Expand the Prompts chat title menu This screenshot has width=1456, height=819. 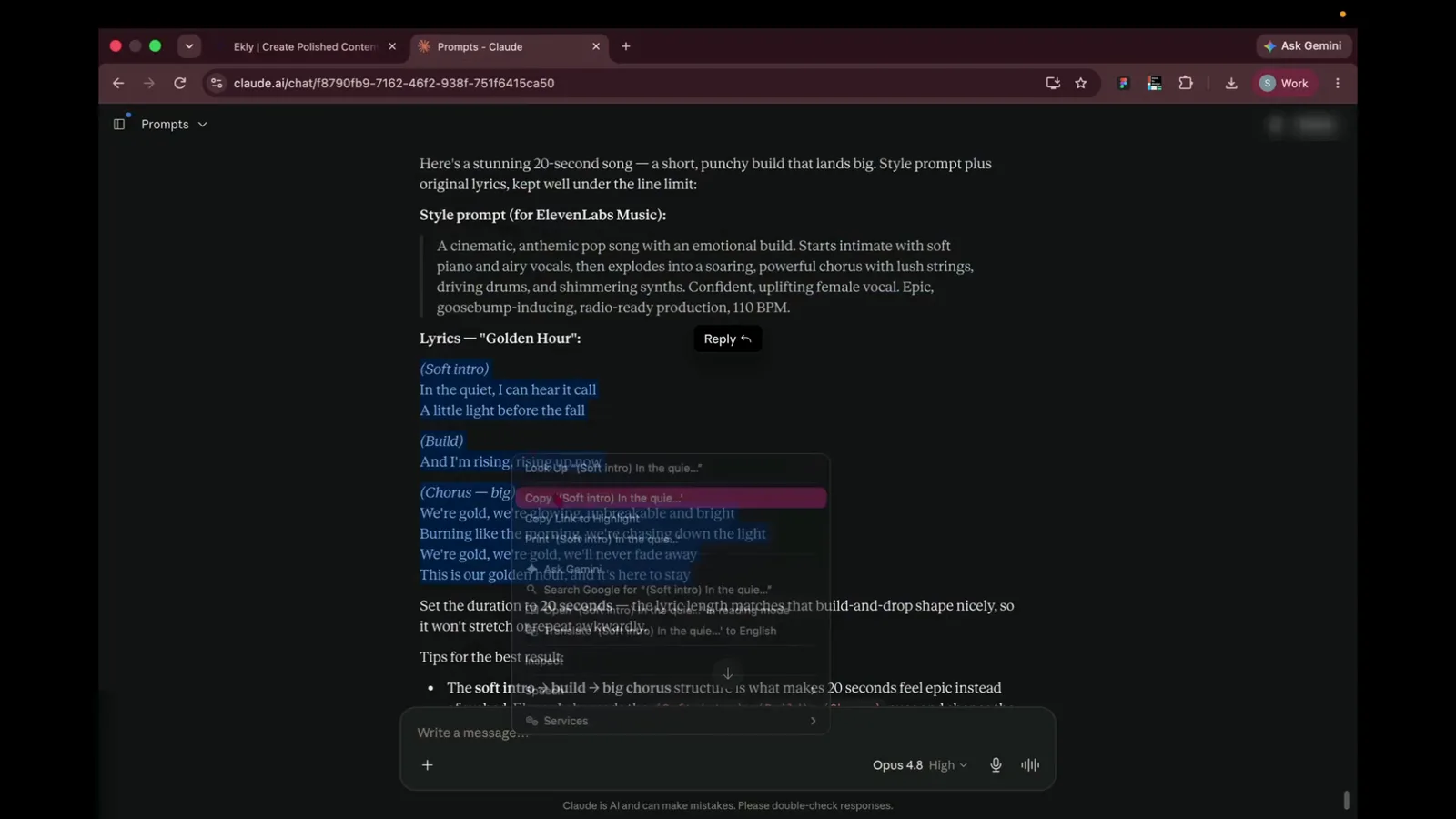click(174, 124)
